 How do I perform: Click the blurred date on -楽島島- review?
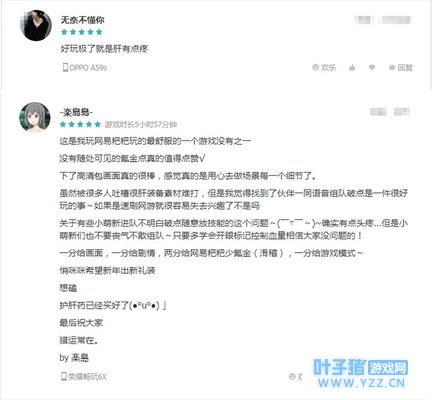tap(390, 112)
